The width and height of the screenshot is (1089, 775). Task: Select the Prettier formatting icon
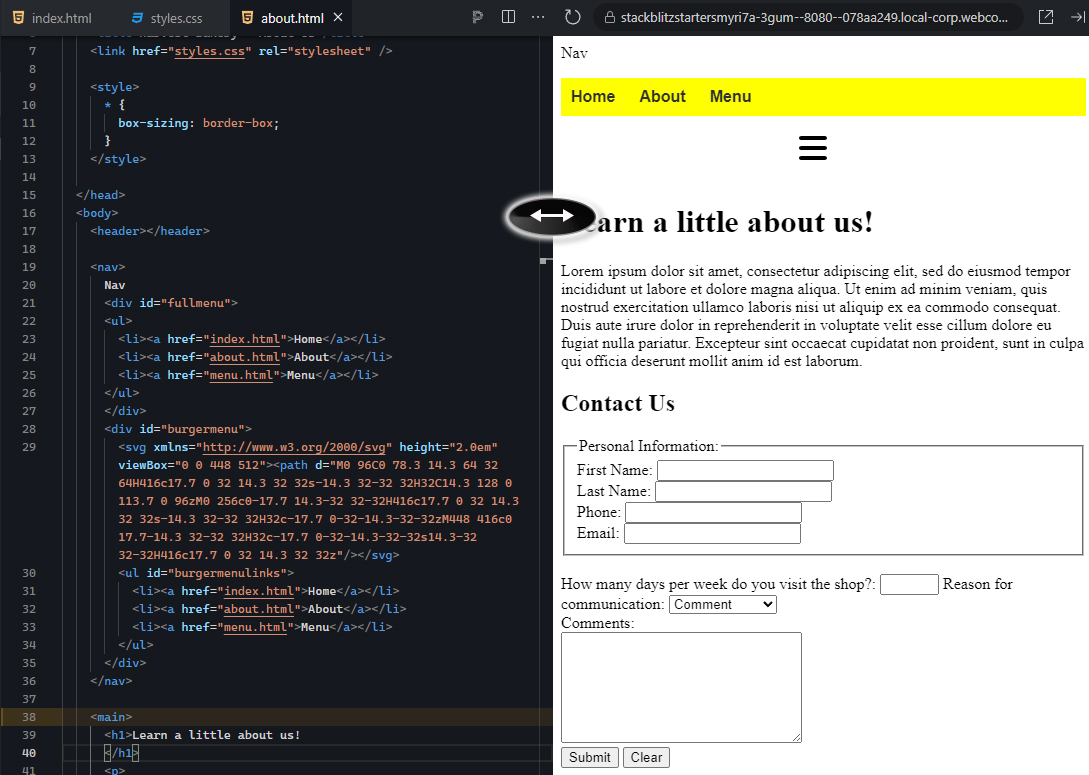477,16
